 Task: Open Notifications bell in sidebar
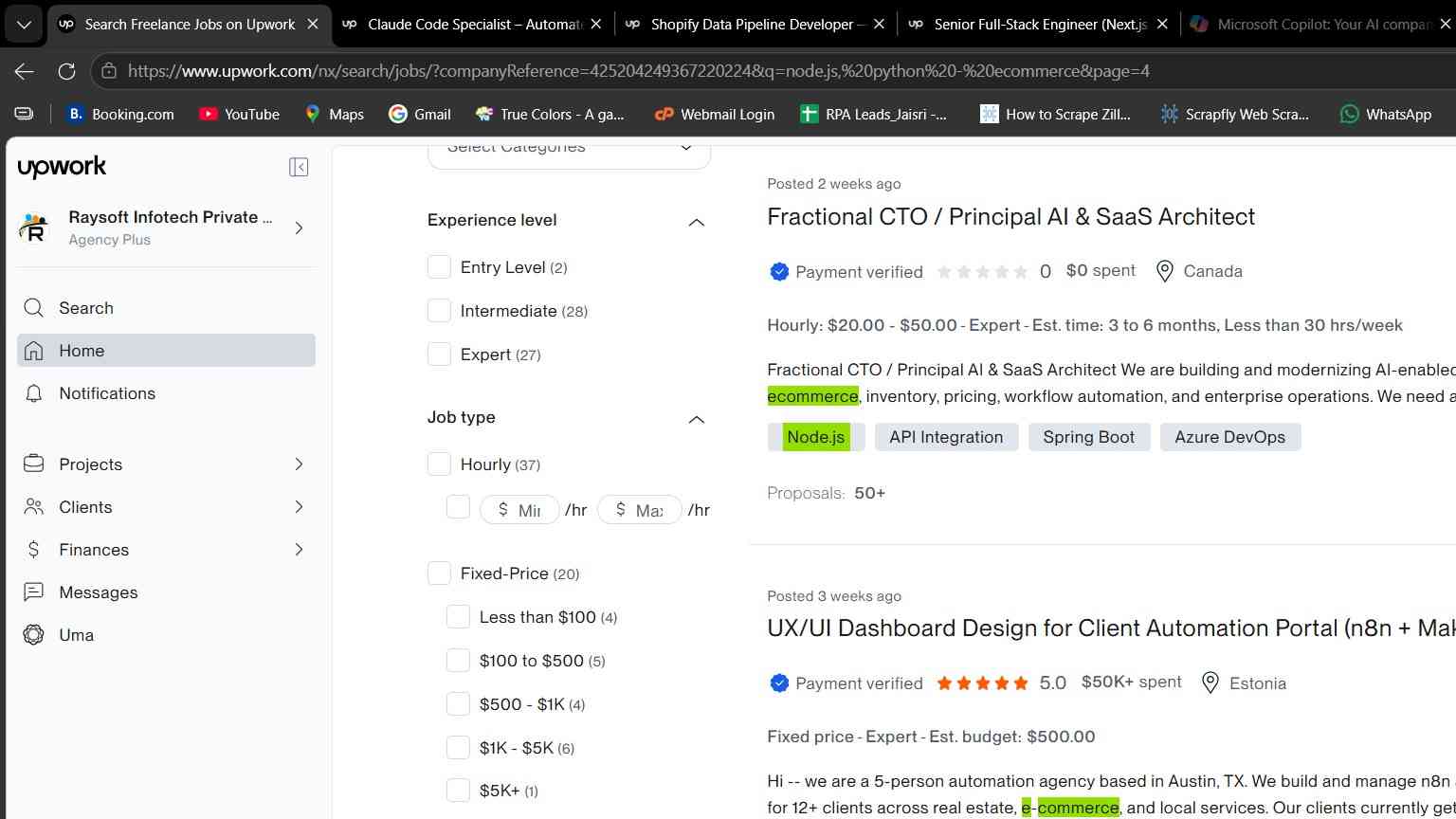click(x=34, y=393)
